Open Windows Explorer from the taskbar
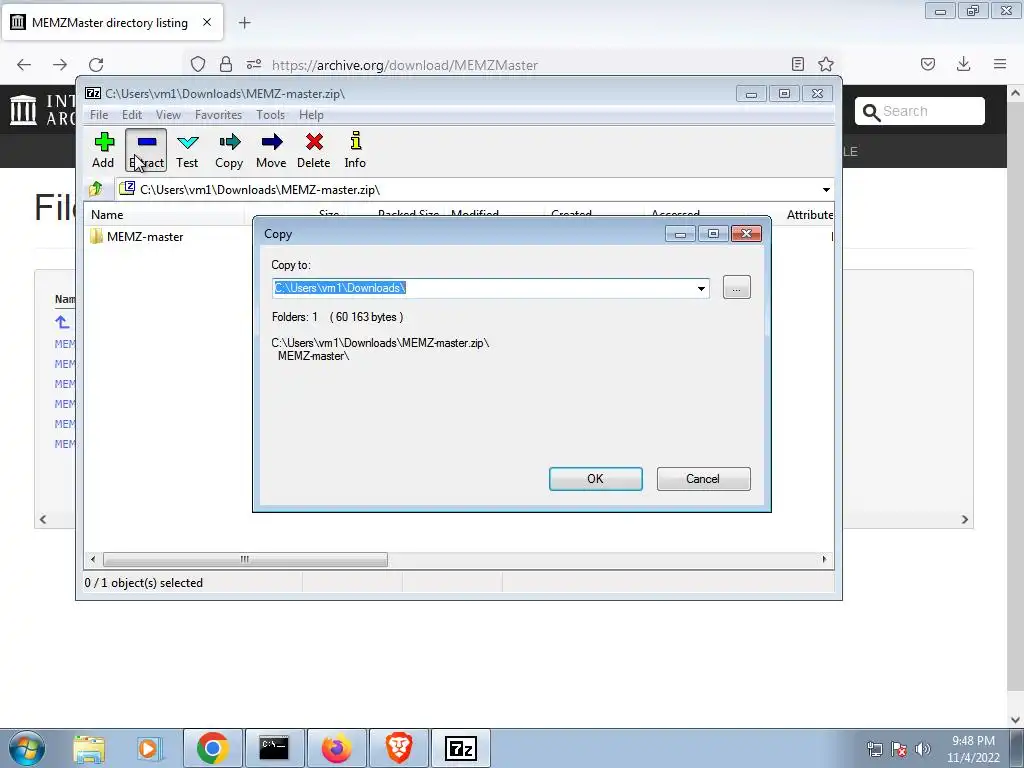The image size is (1024, 768). click(x=89, y=748)
